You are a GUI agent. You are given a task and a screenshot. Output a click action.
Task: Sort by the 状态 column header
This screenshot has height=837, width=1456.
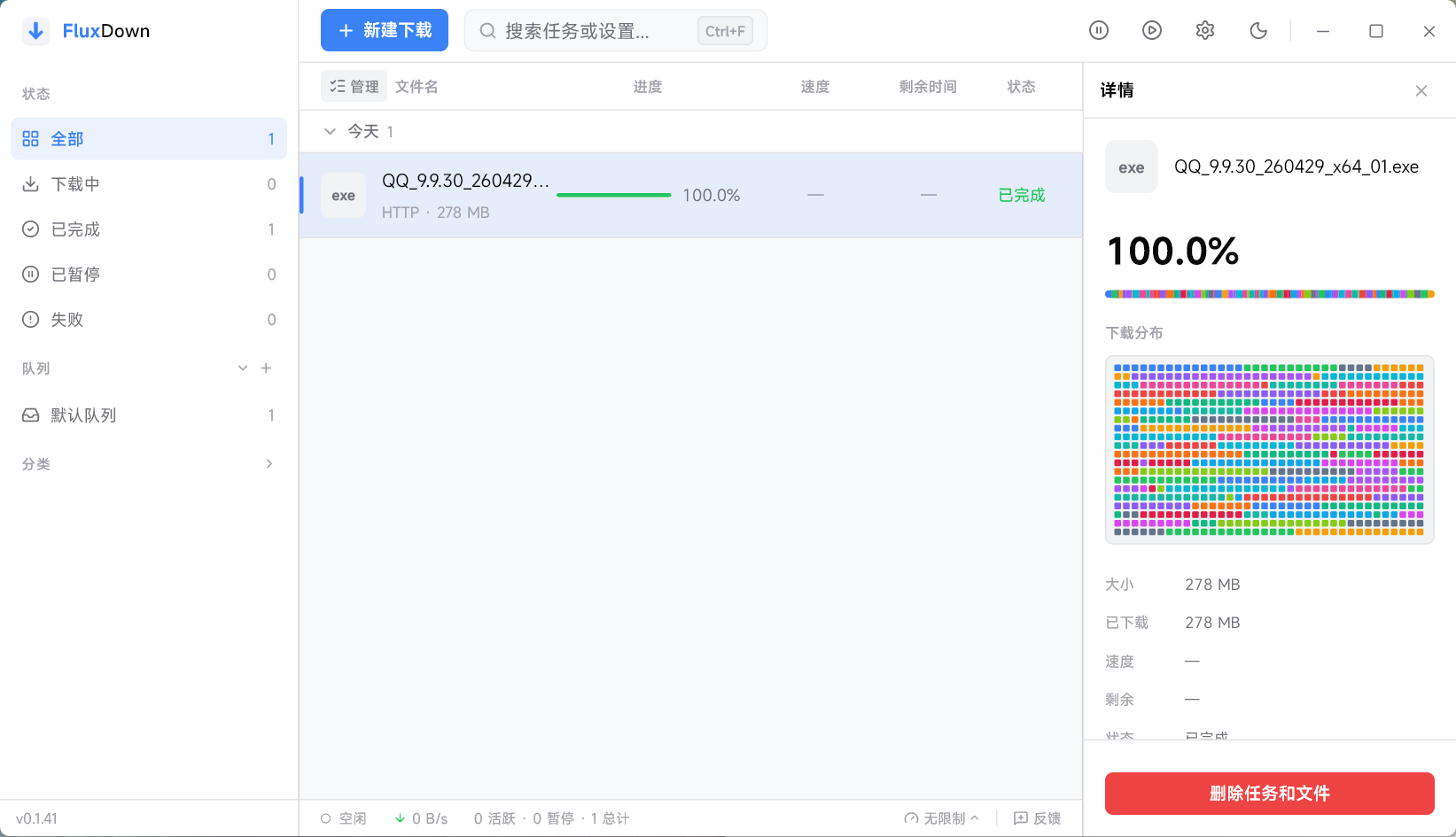1021,87
